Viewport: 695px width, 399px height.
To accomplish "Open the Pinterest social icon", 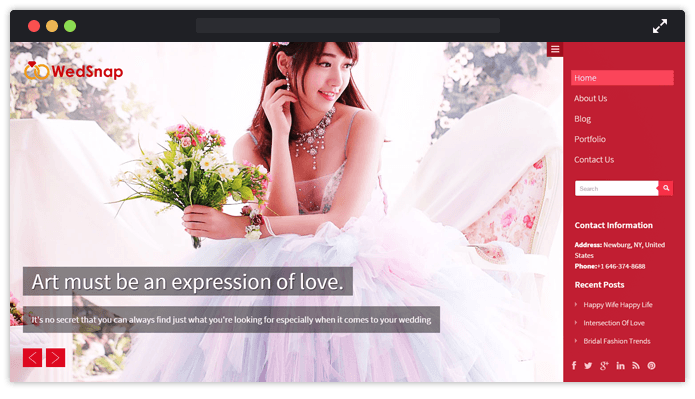I will 651,366.
